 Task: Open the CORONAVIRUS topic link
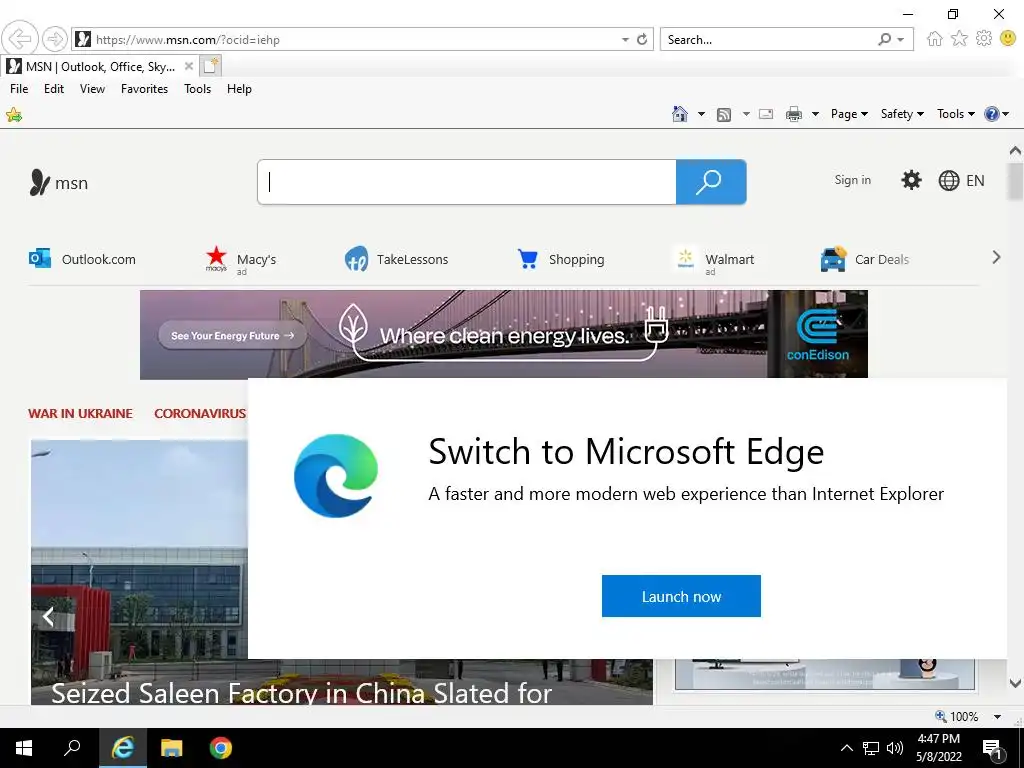click(x=200, y=413)
